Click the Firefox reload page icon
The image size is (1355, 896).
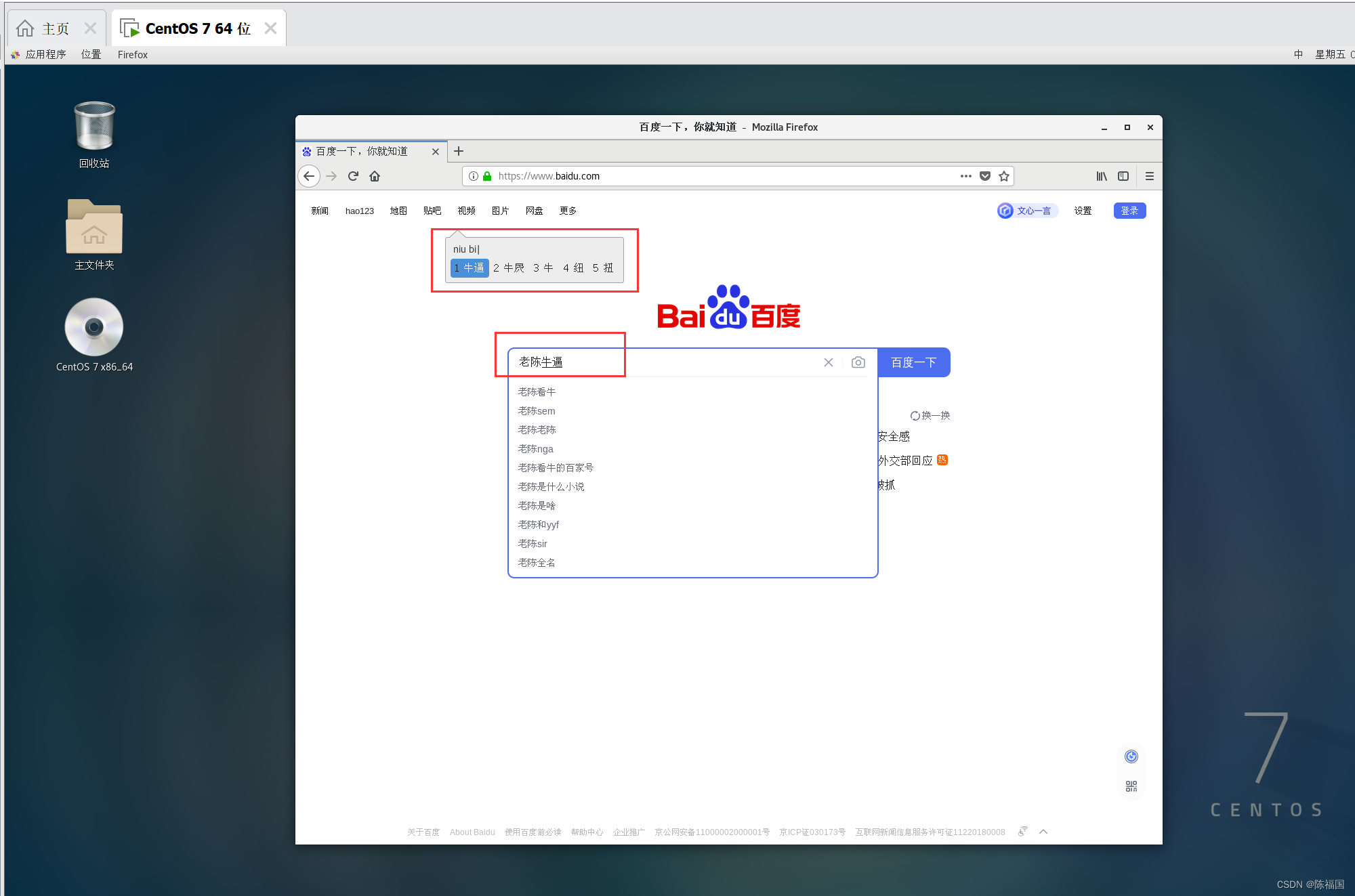pyautogui.click(x=353, y=176)
